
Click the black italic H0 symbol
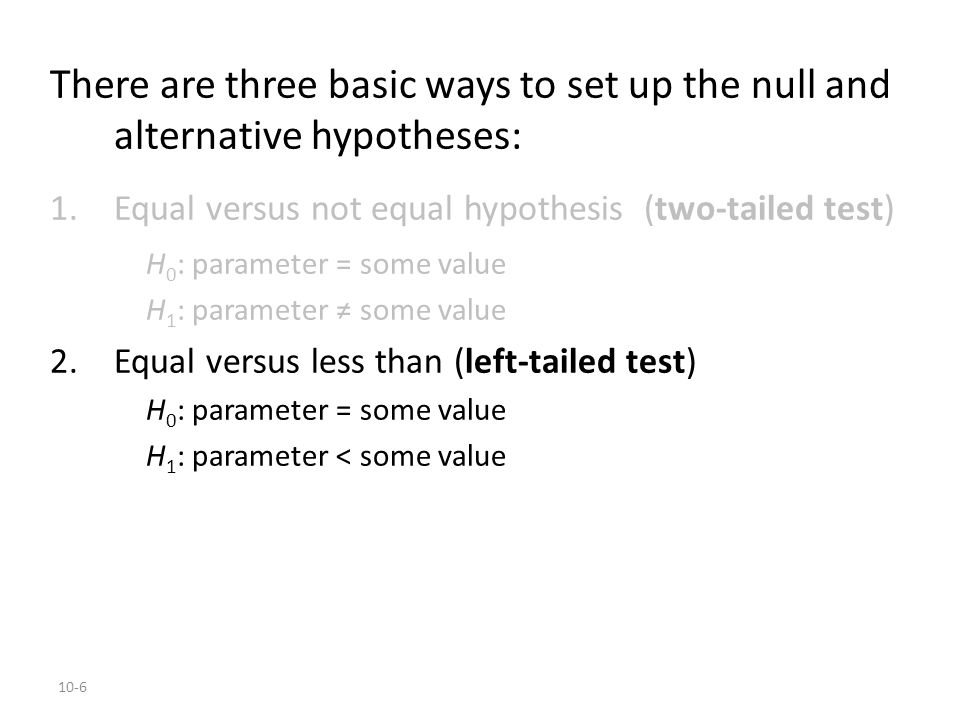(161, 412)
